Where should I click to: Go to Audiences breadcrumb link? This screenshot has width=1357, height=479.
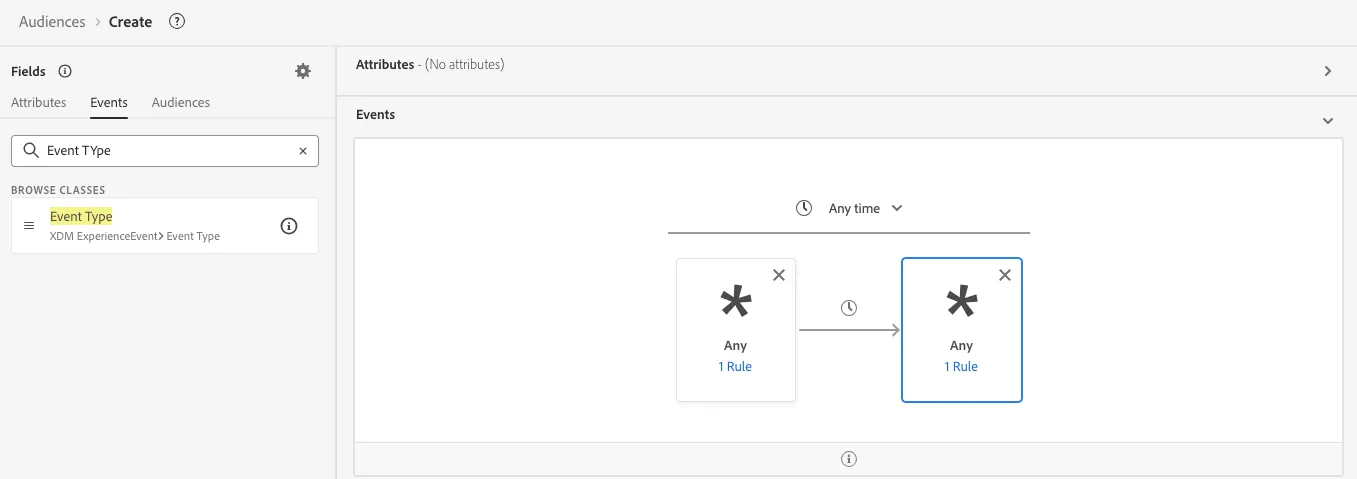coord(52,21)
